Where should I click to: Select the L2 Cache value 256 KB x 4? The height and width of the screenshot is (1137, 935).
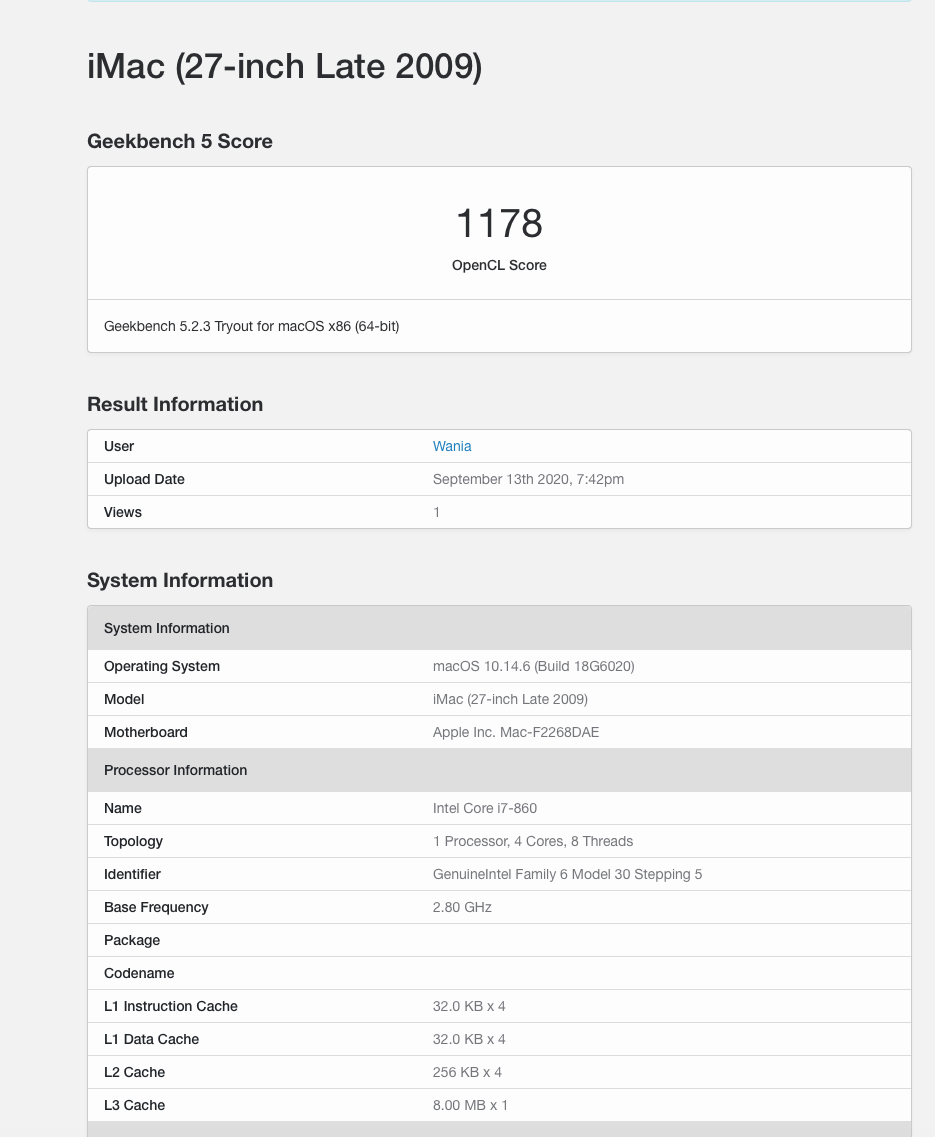467,1072
